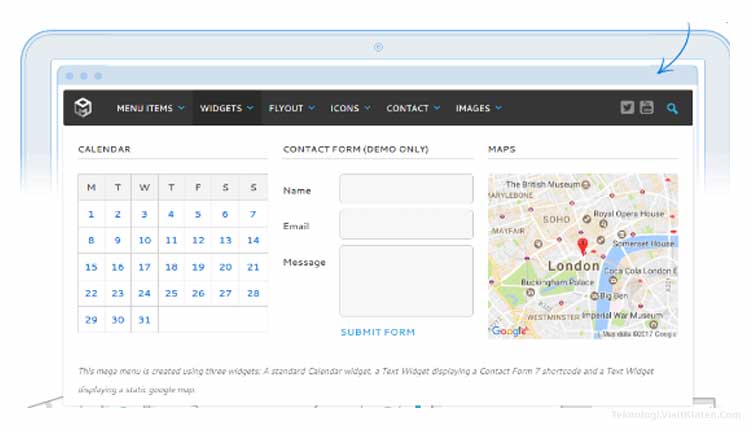Expand the Widgets dropdown arrow
This screenshot has width=750, height=430.
point(250,108)
